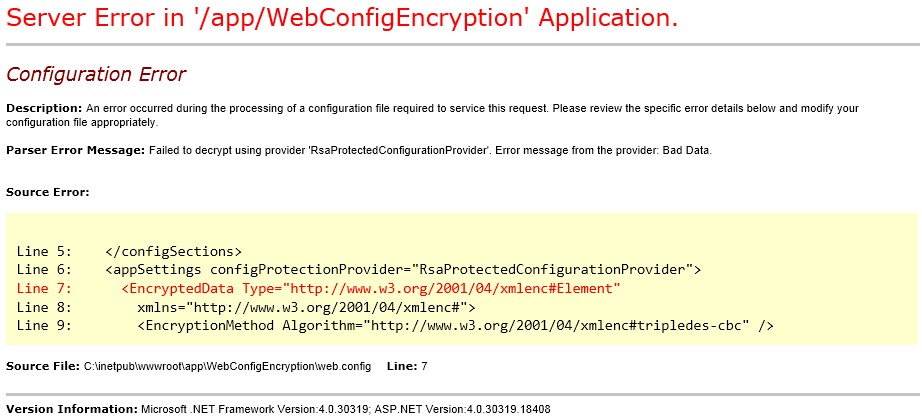Click the Parser Error Message label
The height and width of the screenshot is (418, 922).
[x=75, y=150]
